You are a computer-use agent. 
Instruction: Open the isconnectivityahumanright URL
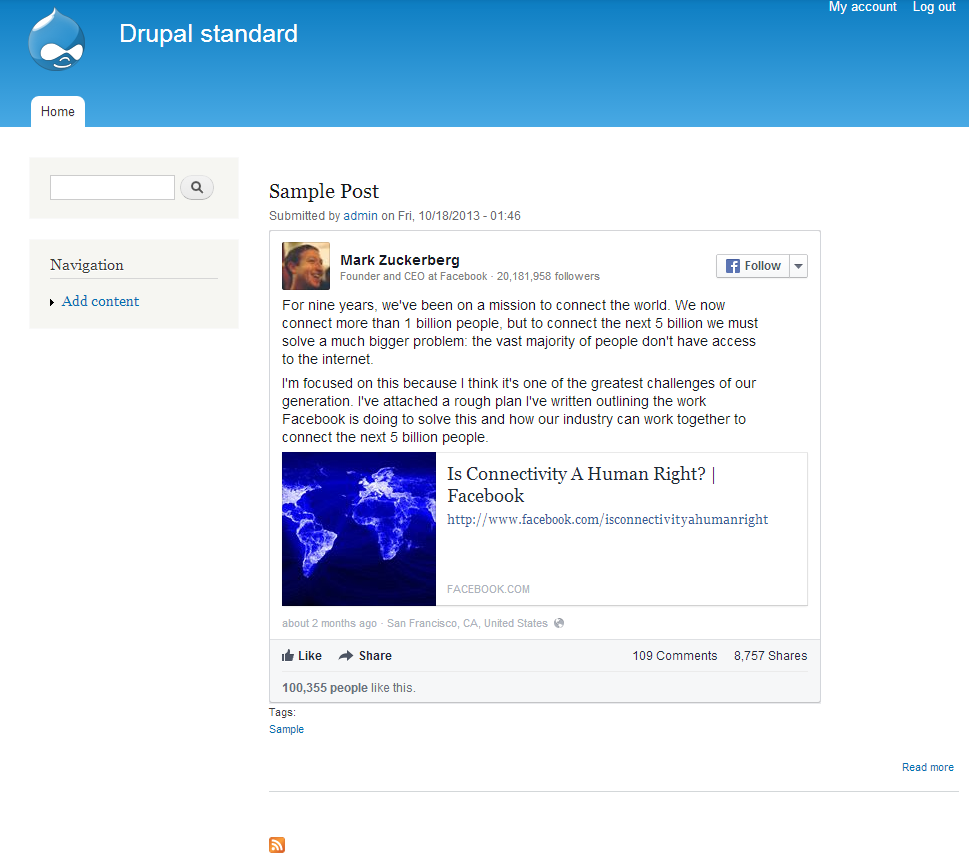(607, 520)
